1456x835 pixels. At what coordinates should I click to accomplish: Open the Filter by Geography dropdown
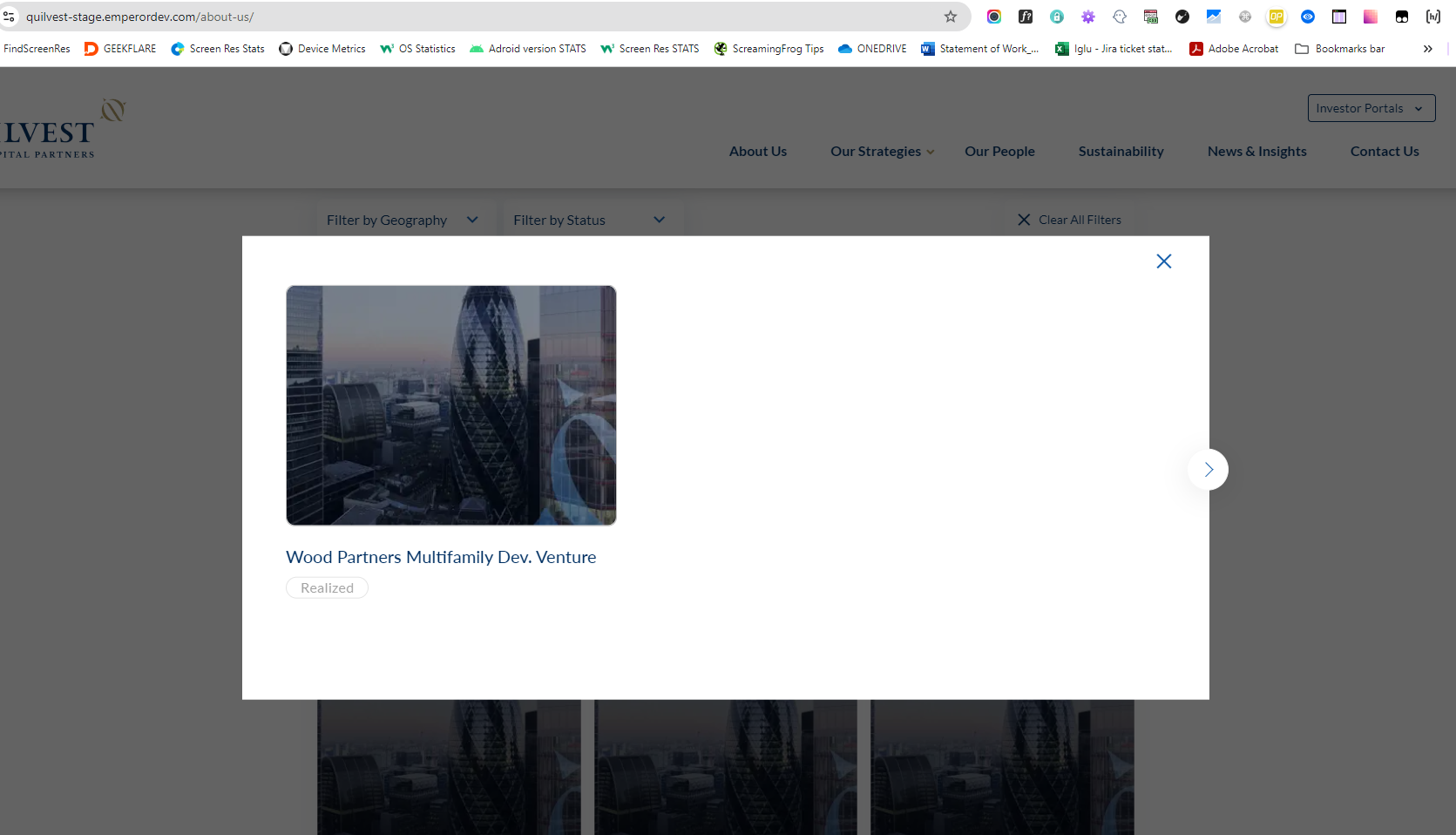click(x=403, y=221)
